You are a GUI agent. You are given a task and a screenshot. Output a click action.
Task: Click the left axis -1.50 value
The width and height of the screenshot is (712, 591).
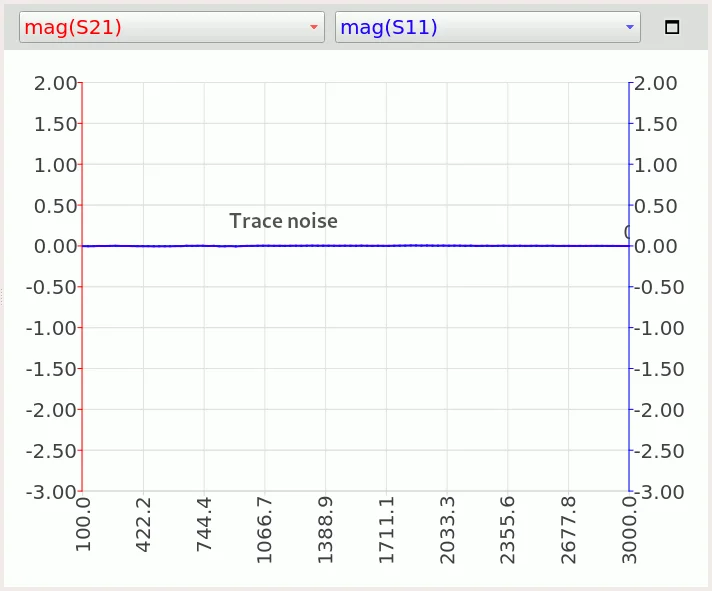click(x=51, y=369)
